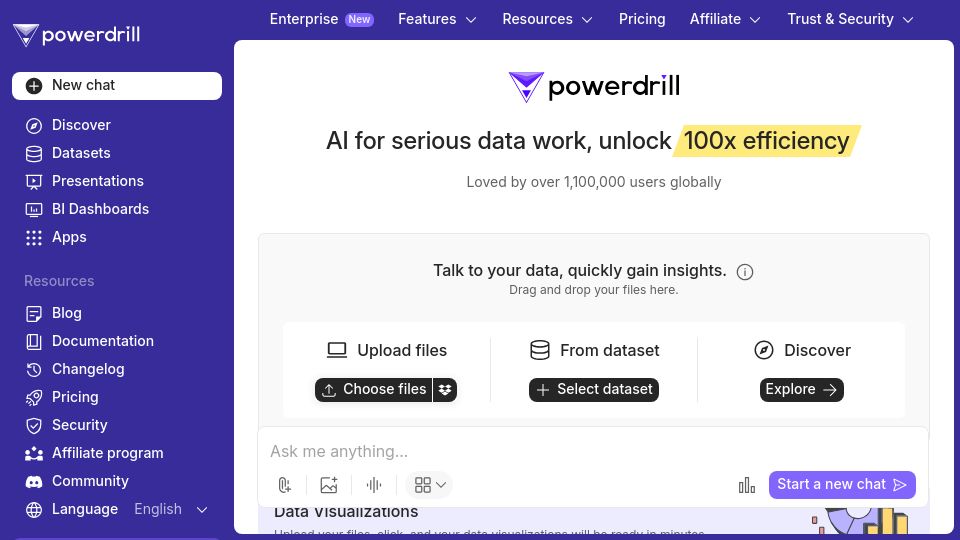Expand the Resources top menu
Screen dimensions: 960x540
click(547, 19)
